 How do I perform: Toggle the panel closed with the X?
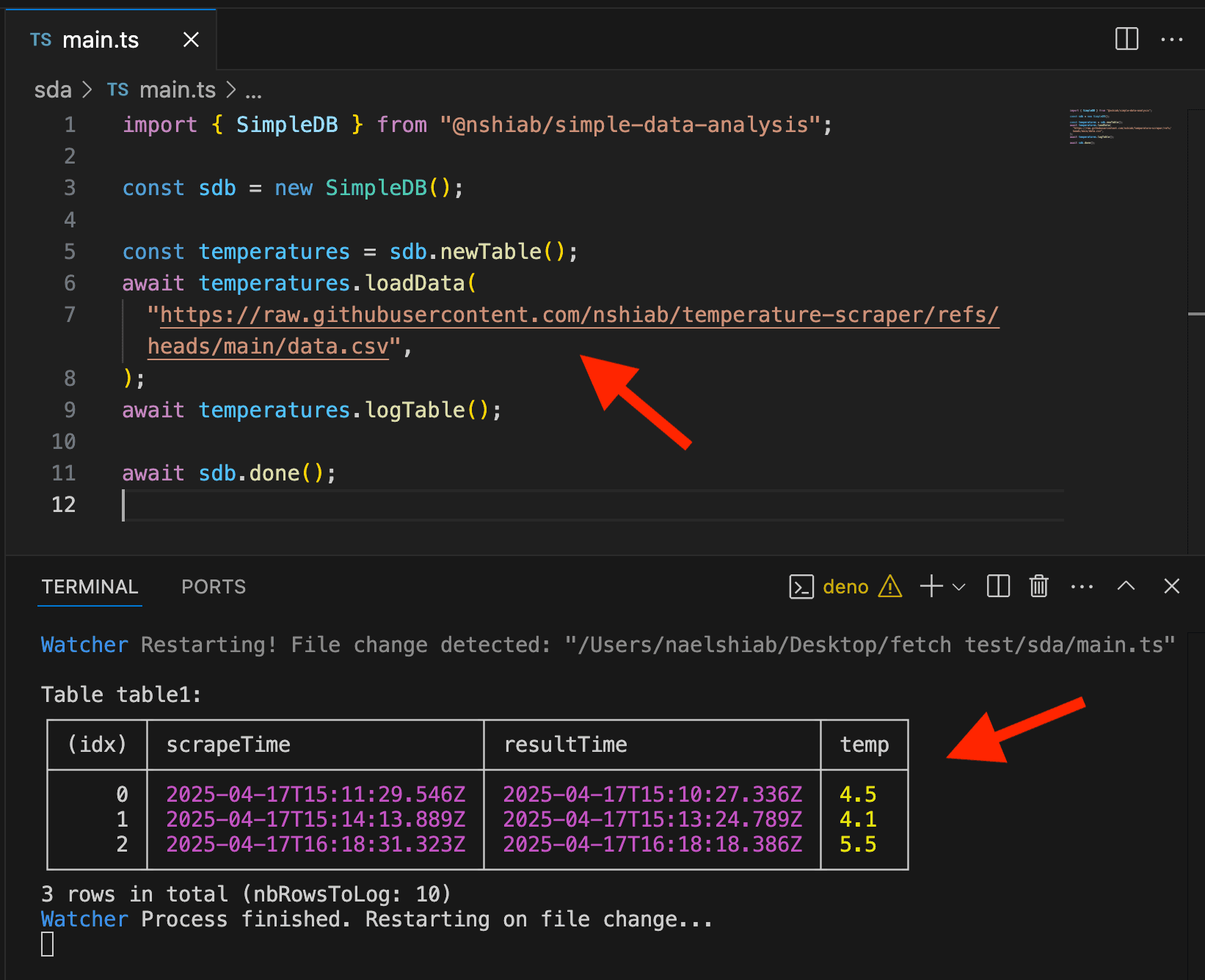[x=1171, y=586]
